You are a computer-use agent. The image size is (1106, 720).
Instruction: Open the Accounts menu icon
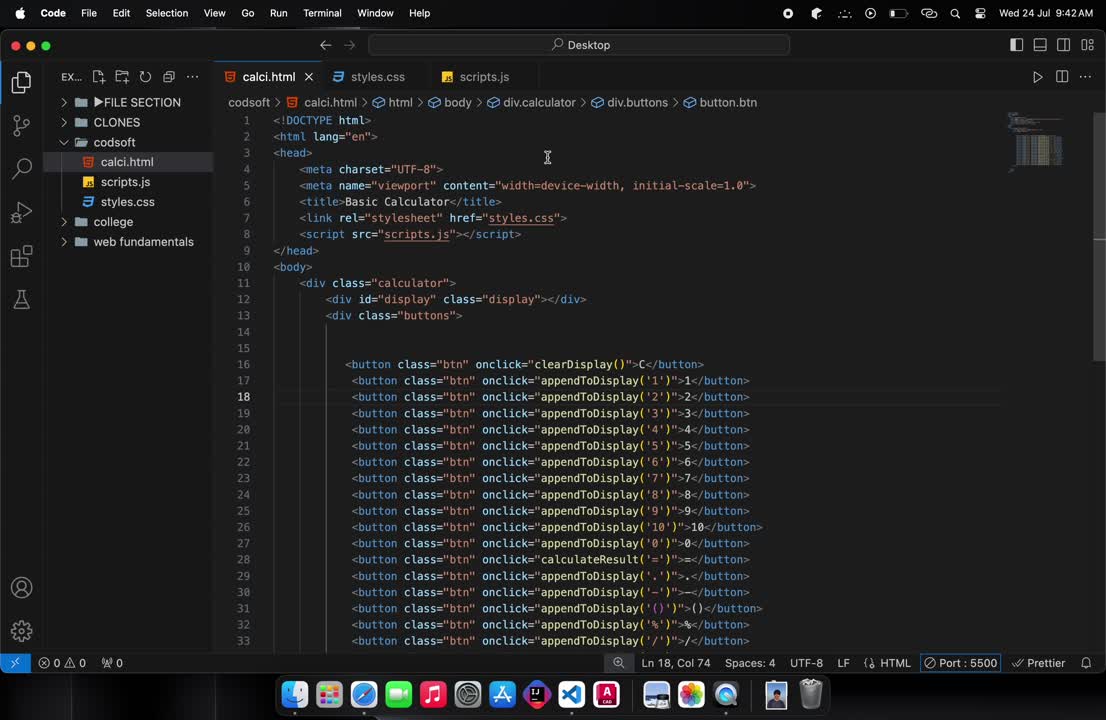coord(21,587)
